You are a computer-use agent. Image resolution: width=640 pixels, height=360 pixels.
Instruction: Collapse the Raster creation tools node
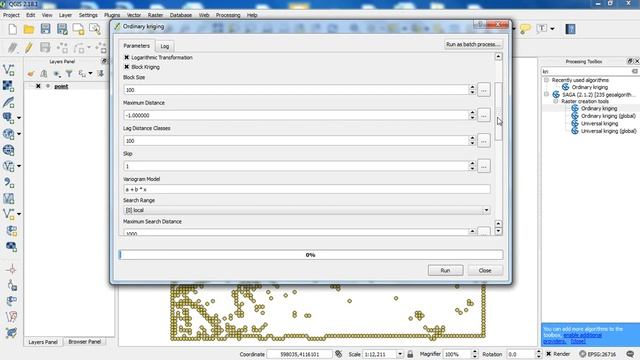tap(556, 101)
